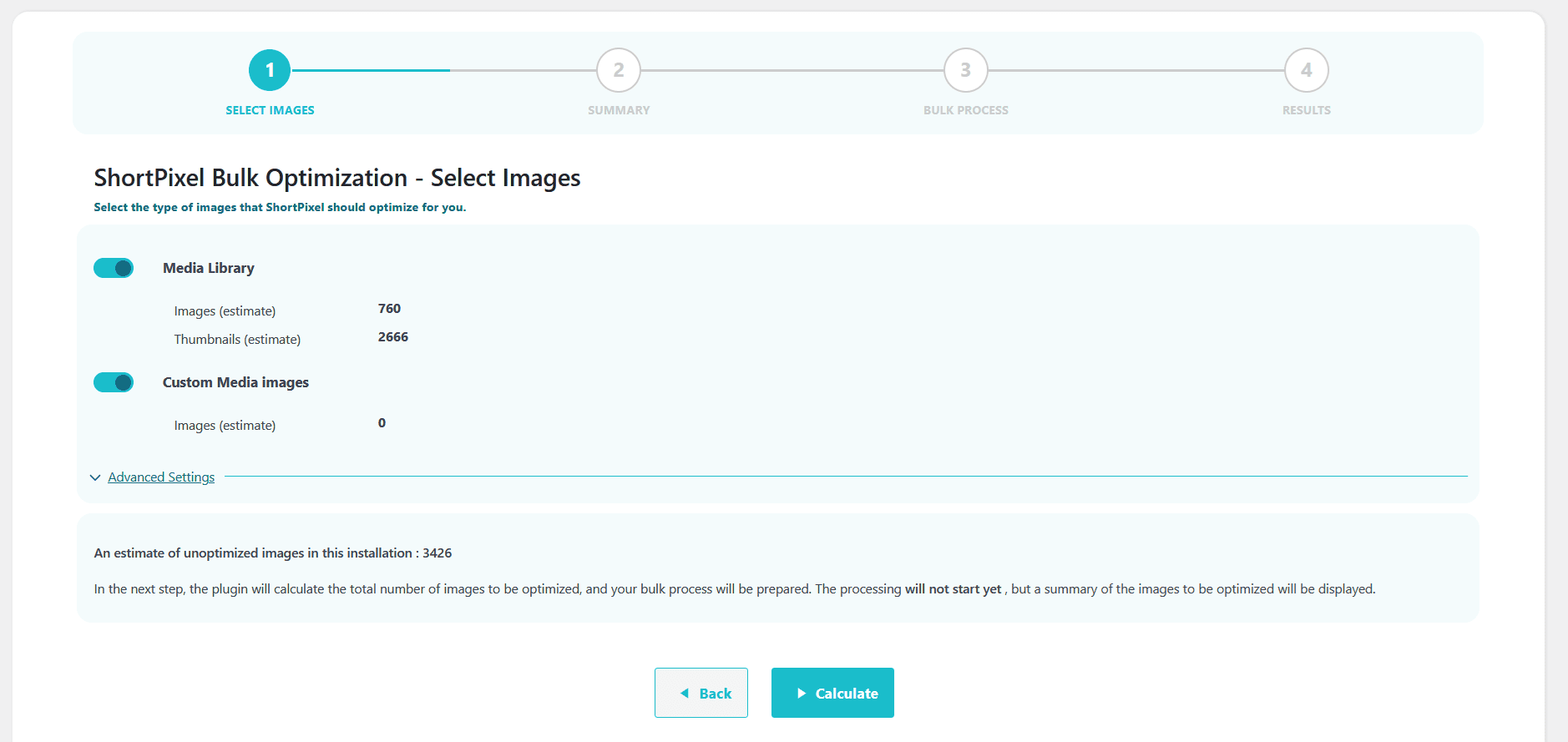Click the 2666 thumbnails estimate value
Image resolution: width=1568 pixels, height=742 pixels.
point(393,337)
